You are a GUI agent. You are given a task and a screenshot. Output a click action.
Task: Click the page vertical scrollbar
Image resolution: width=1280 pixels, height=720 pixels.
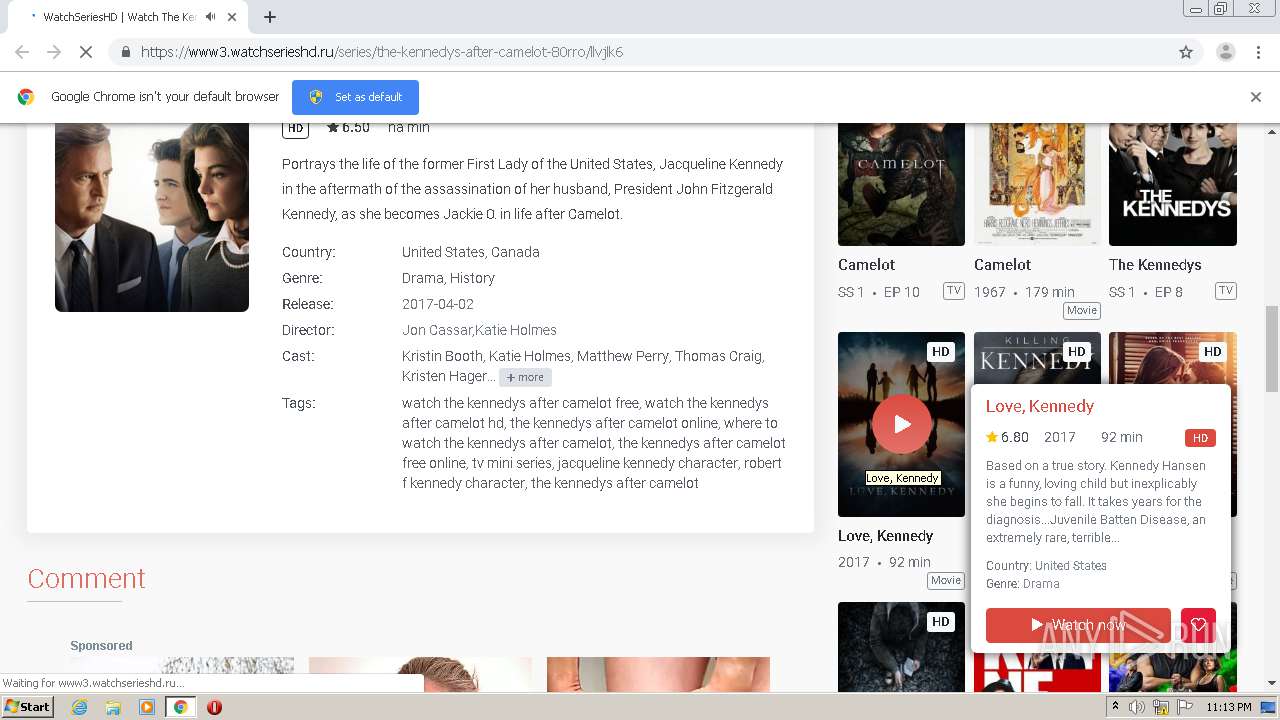1272,349
